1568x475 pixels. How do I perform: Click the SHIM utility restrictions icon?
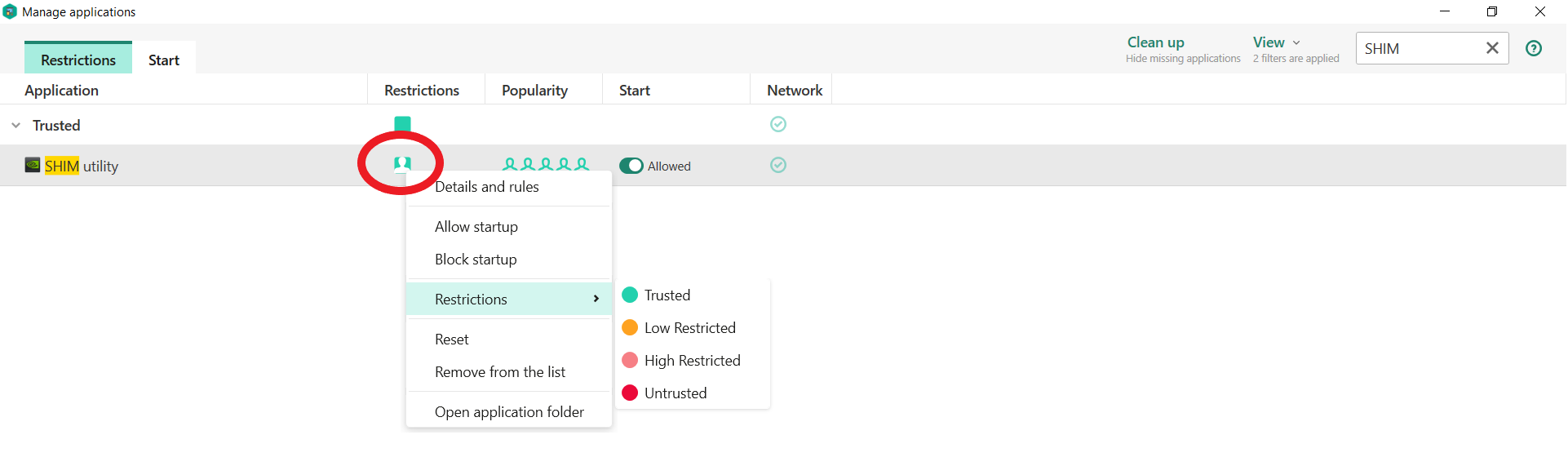coord(402,164)
